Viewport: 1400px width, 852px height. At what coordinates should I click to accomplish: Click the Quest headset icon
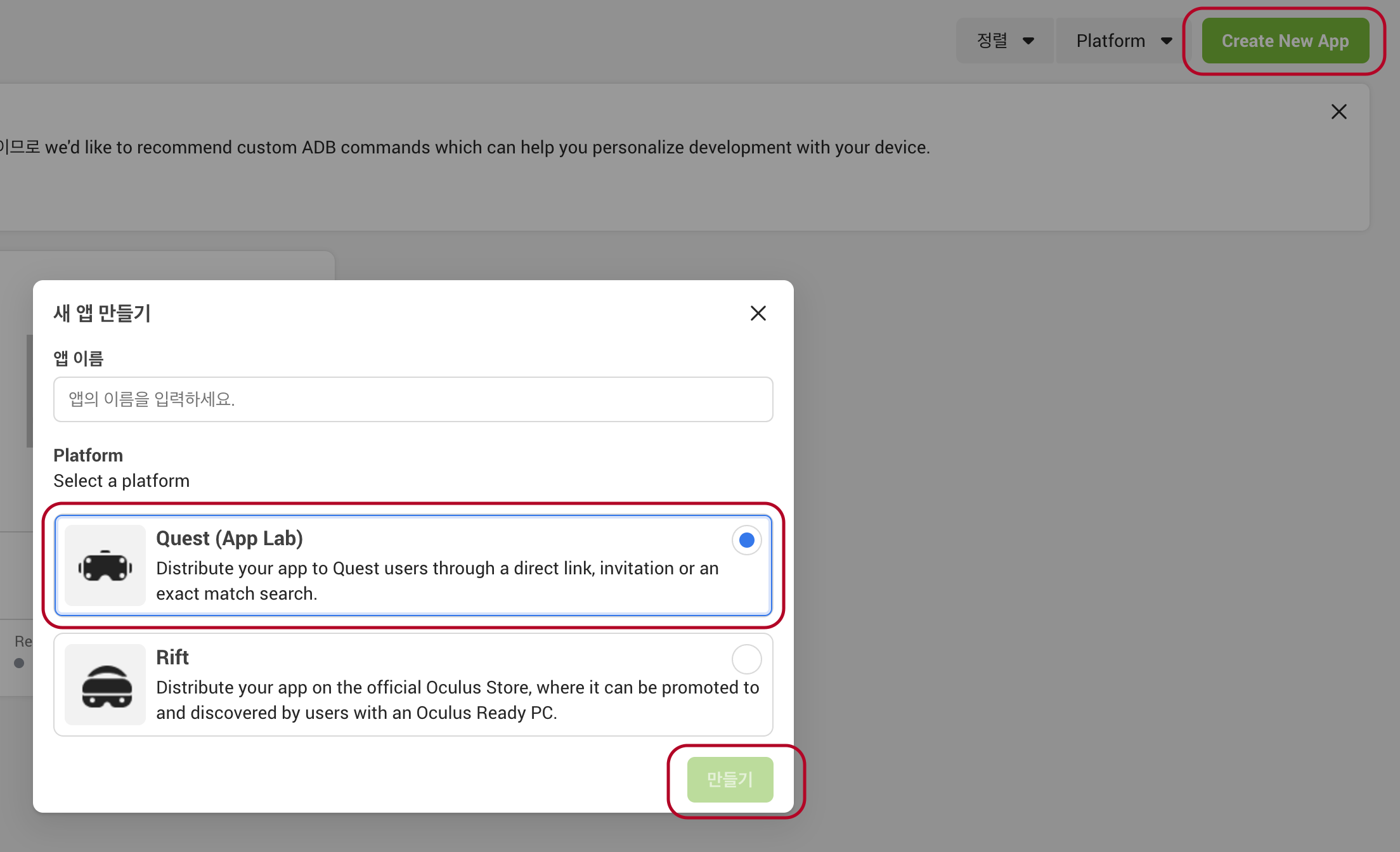coord(105,565)
